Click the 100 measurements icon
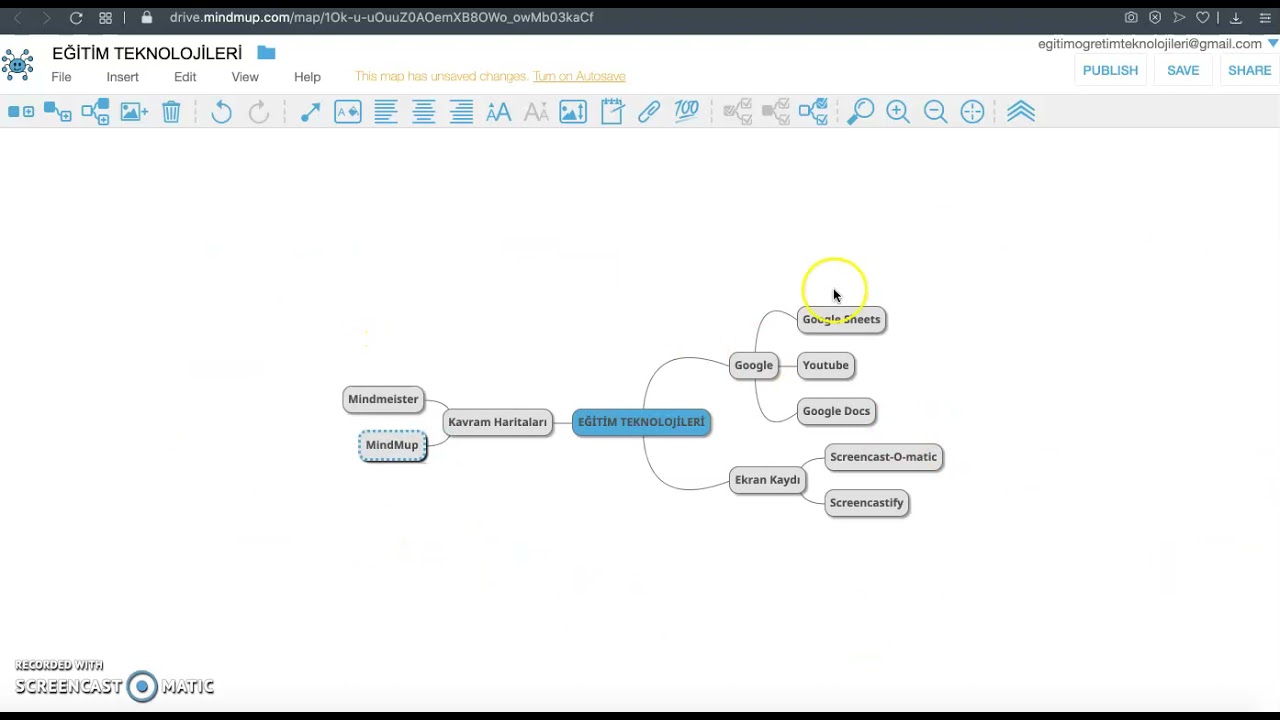 click(687, 112)
